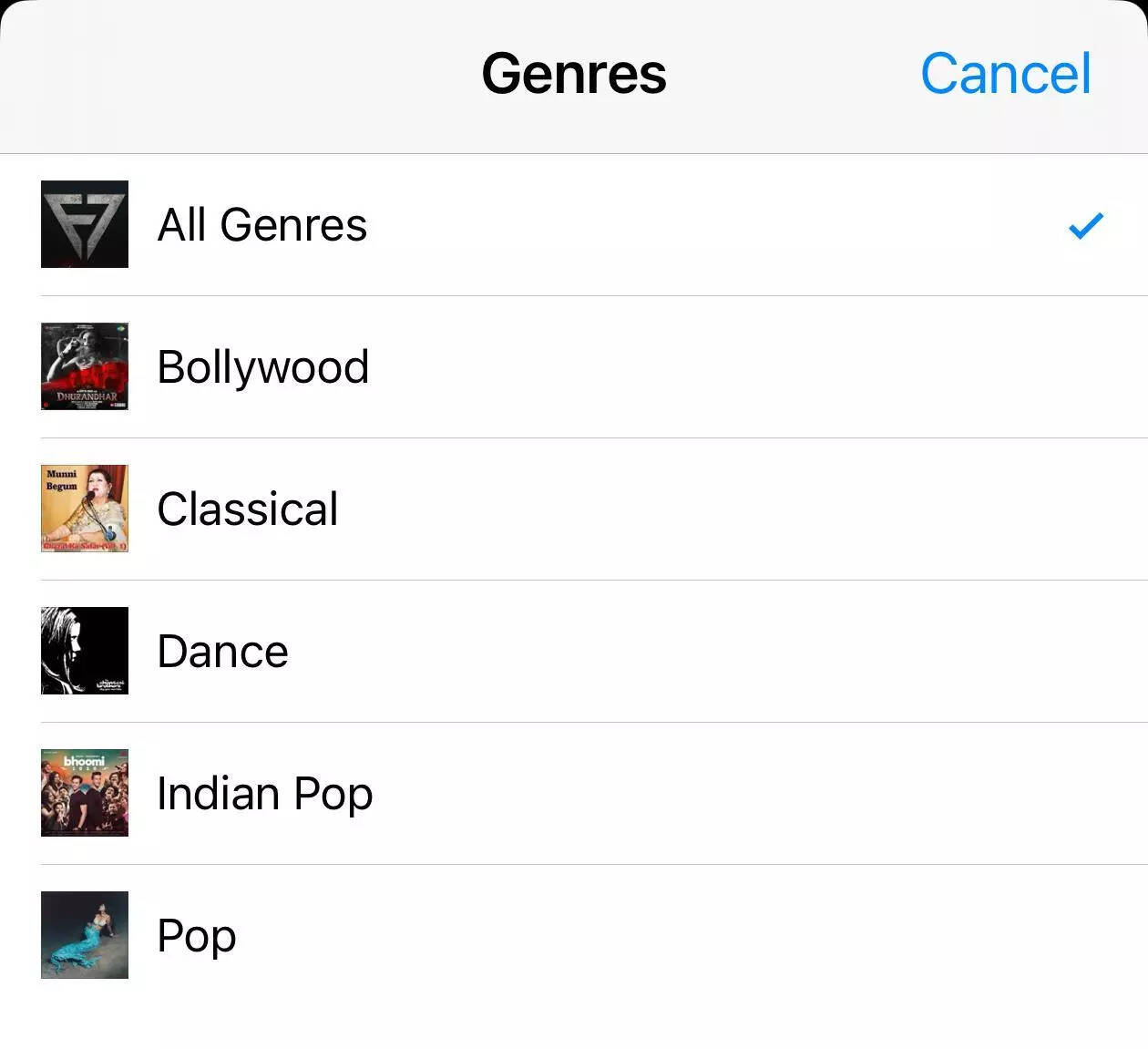Click the Munni Begum text on Classical cover
The height and width of the screenshot is (1049, 1148).
62,480
